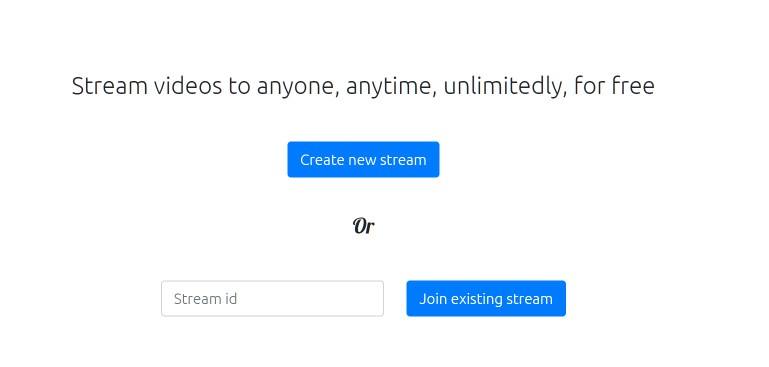Activate the Create new stream control
The image size is (769, 367).
pyautogui.click(x=363, y=159)
